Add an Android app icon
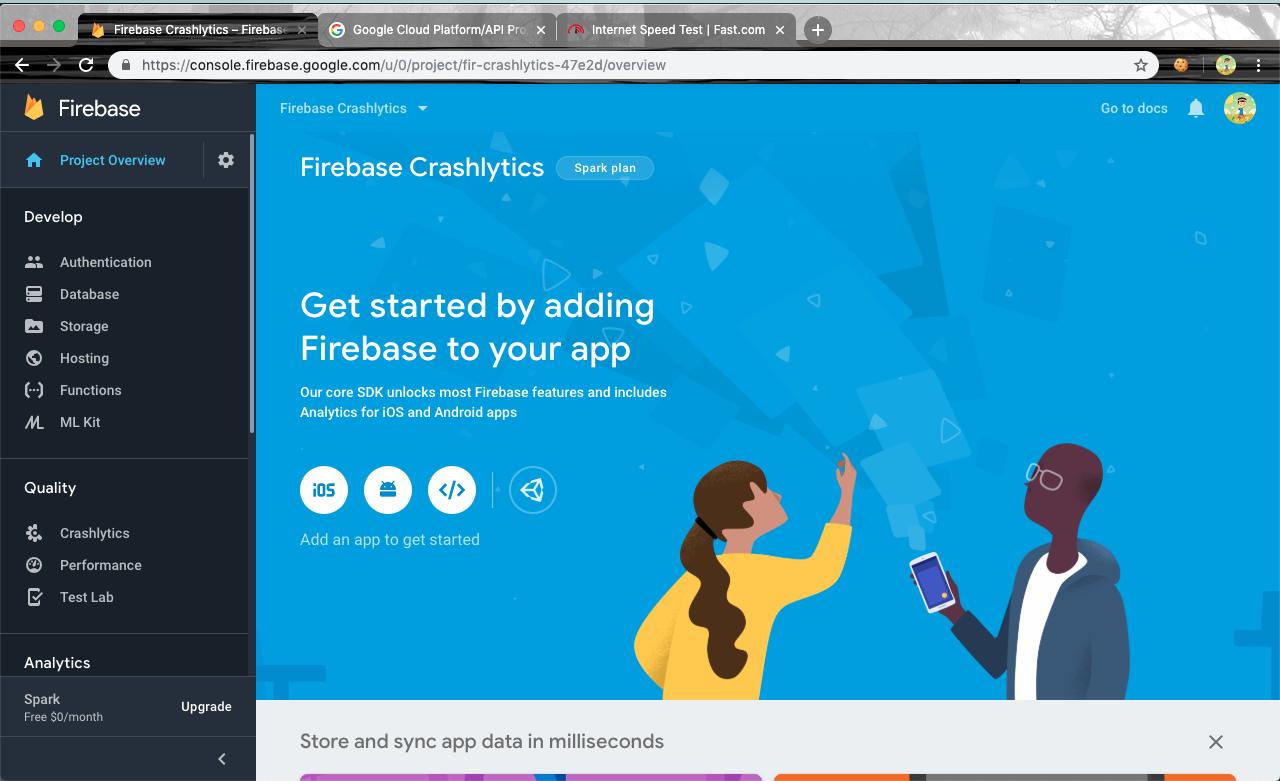This screenshot has width=1280, height=781. click(388, 490)
